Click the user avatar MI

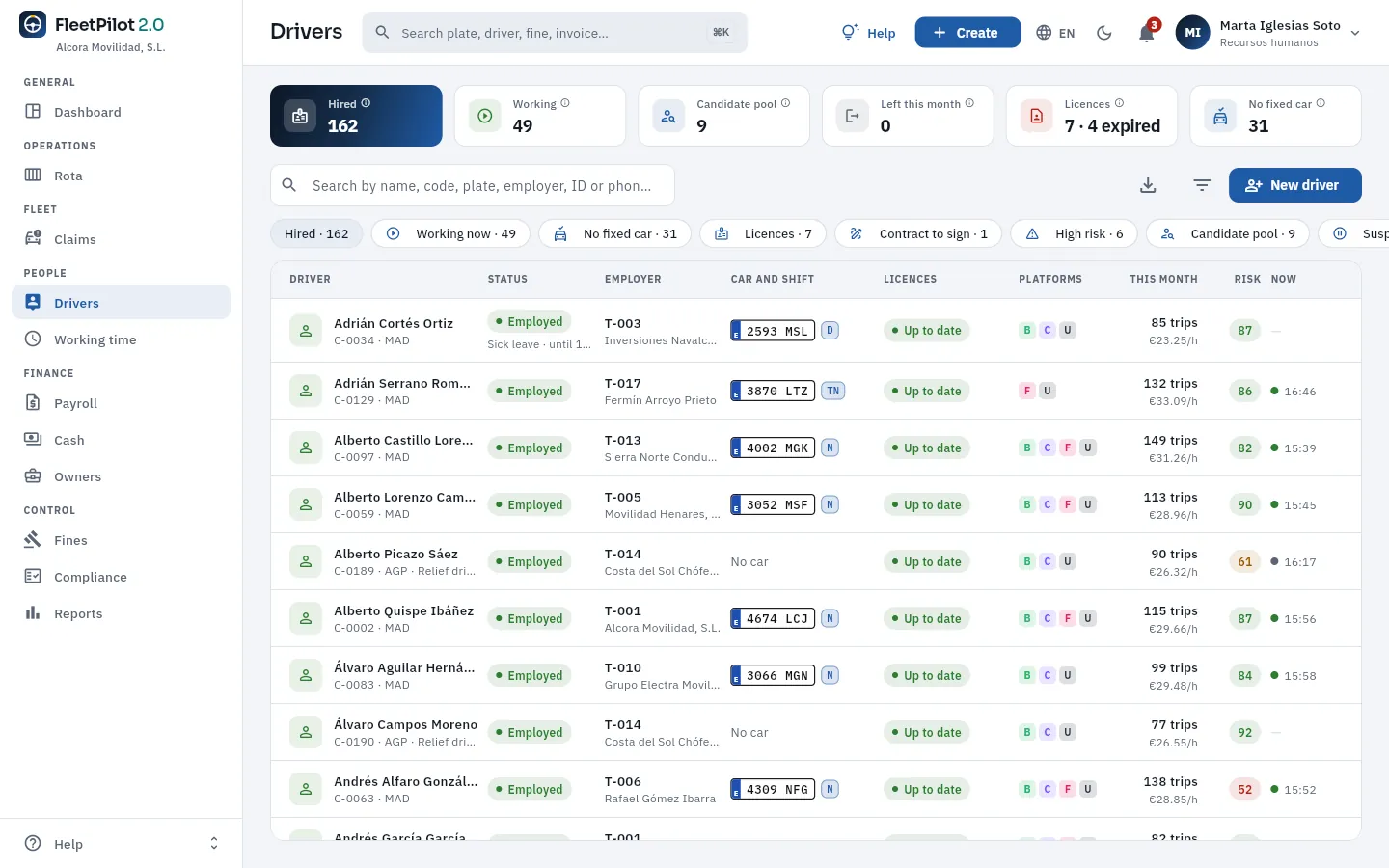(1192, 33)
